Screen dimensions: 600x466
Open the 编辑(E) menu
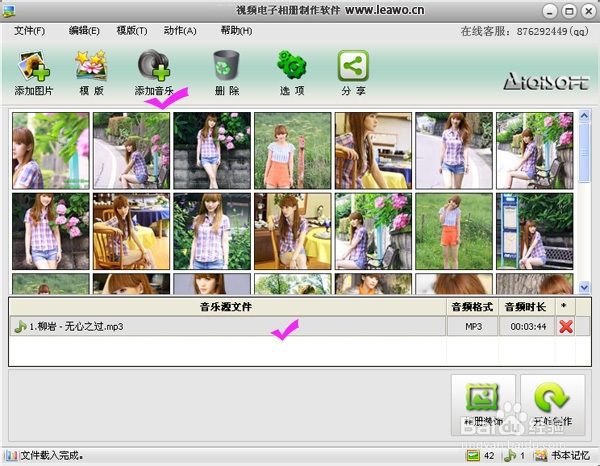84,31
